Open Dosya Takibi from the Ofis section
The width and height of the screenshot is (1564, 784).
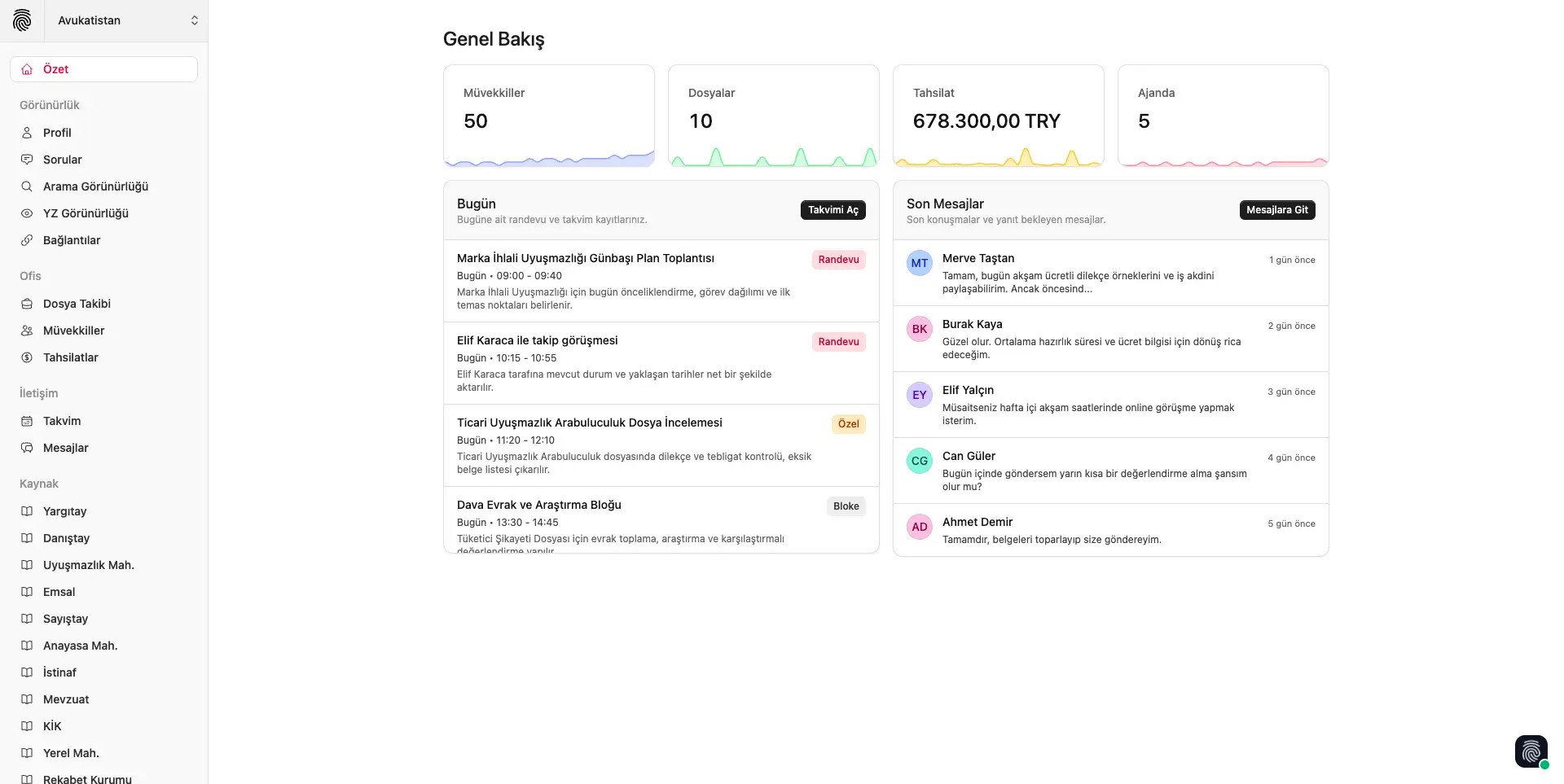pyautogui.click(x=77, y=304)
